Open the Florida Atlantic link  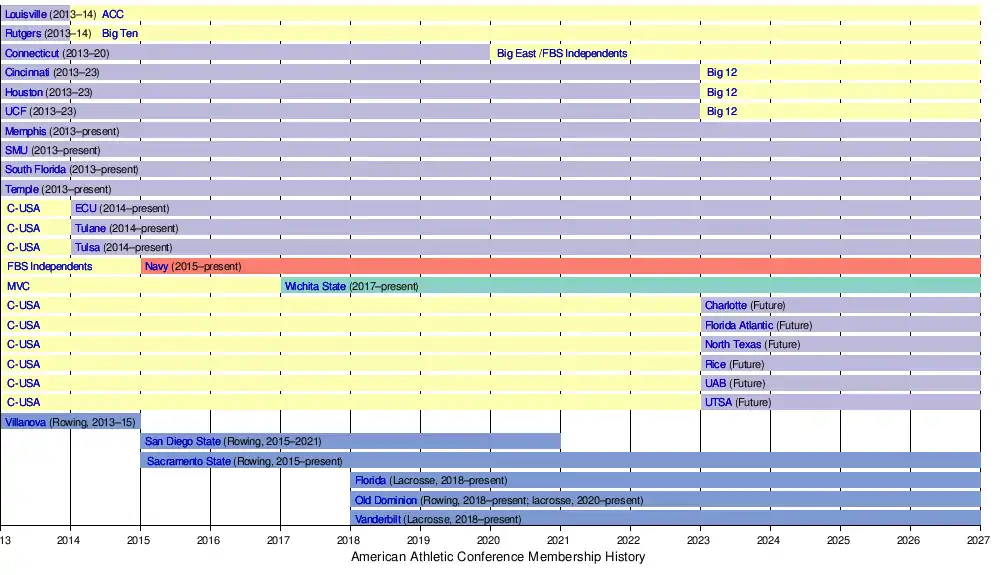[x=739, y=325]
